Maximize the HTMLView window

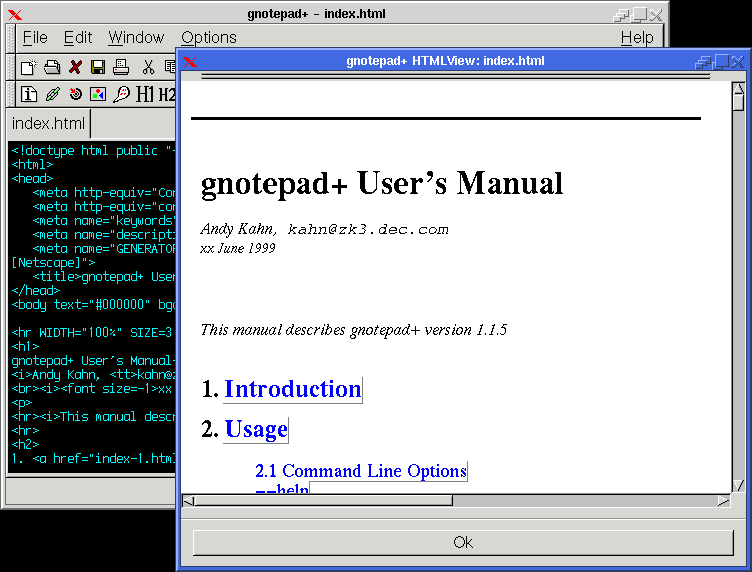721,61
